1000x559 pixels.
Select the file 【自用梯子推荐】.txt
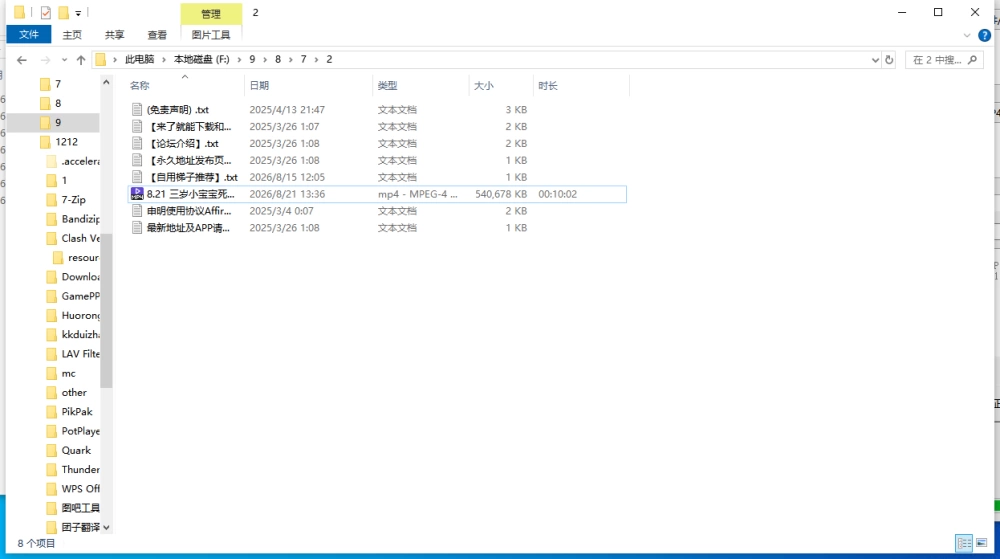(193, 177)
